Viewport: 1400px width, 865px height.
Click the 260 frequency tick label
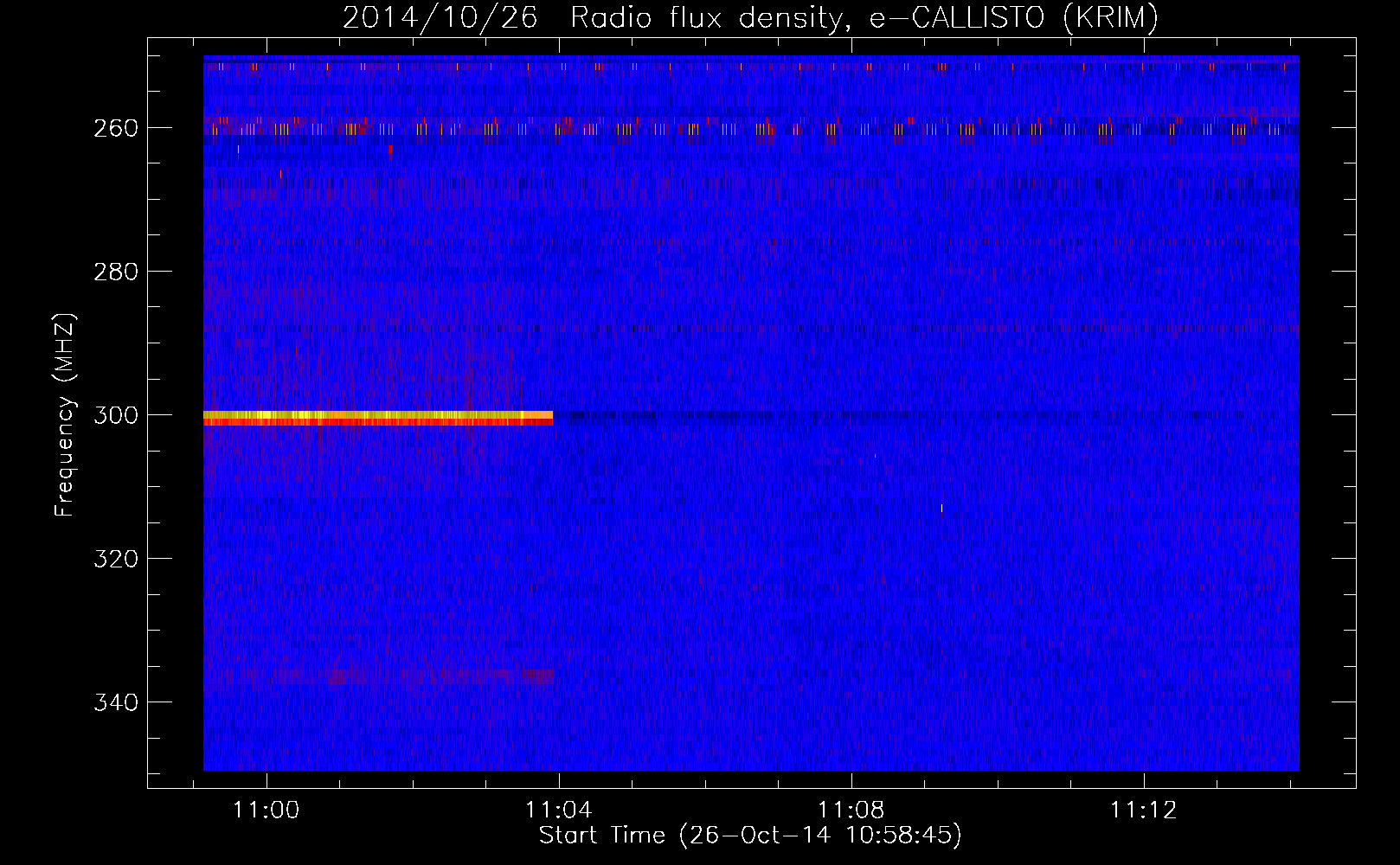(x=116, y=128)
